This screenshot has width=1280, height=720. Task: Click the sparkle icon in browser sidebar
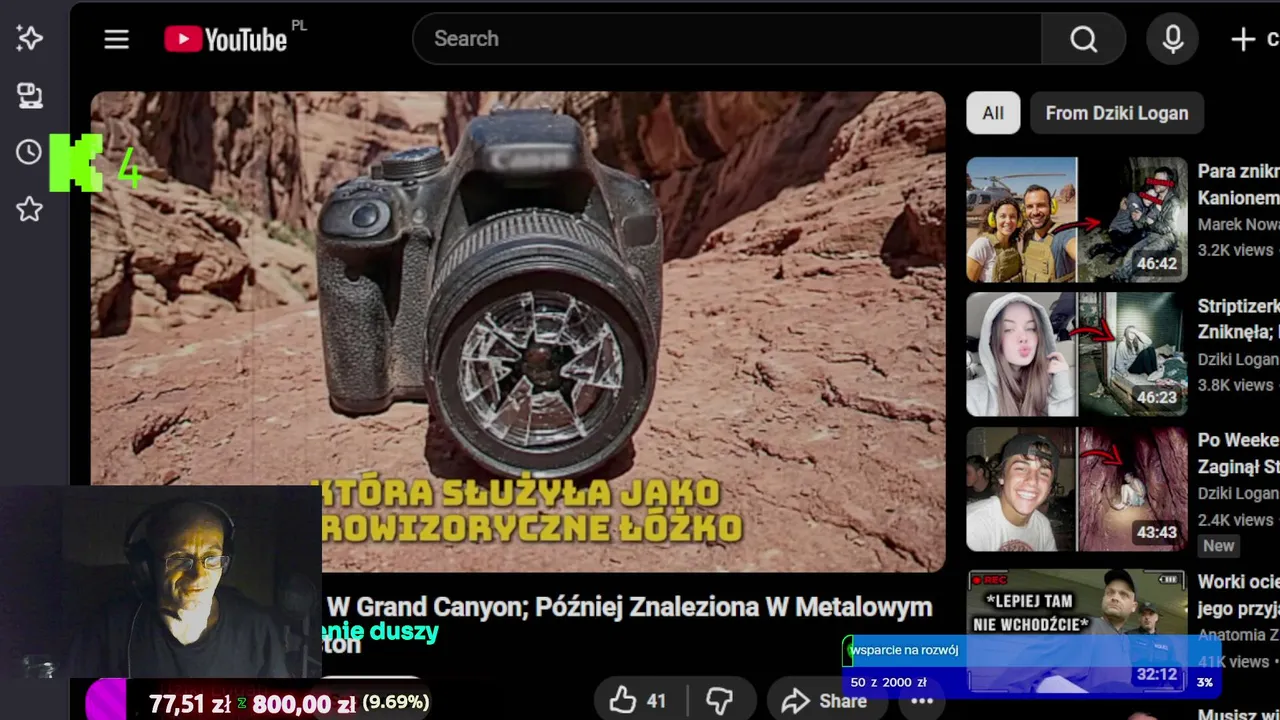pos(29,38)
